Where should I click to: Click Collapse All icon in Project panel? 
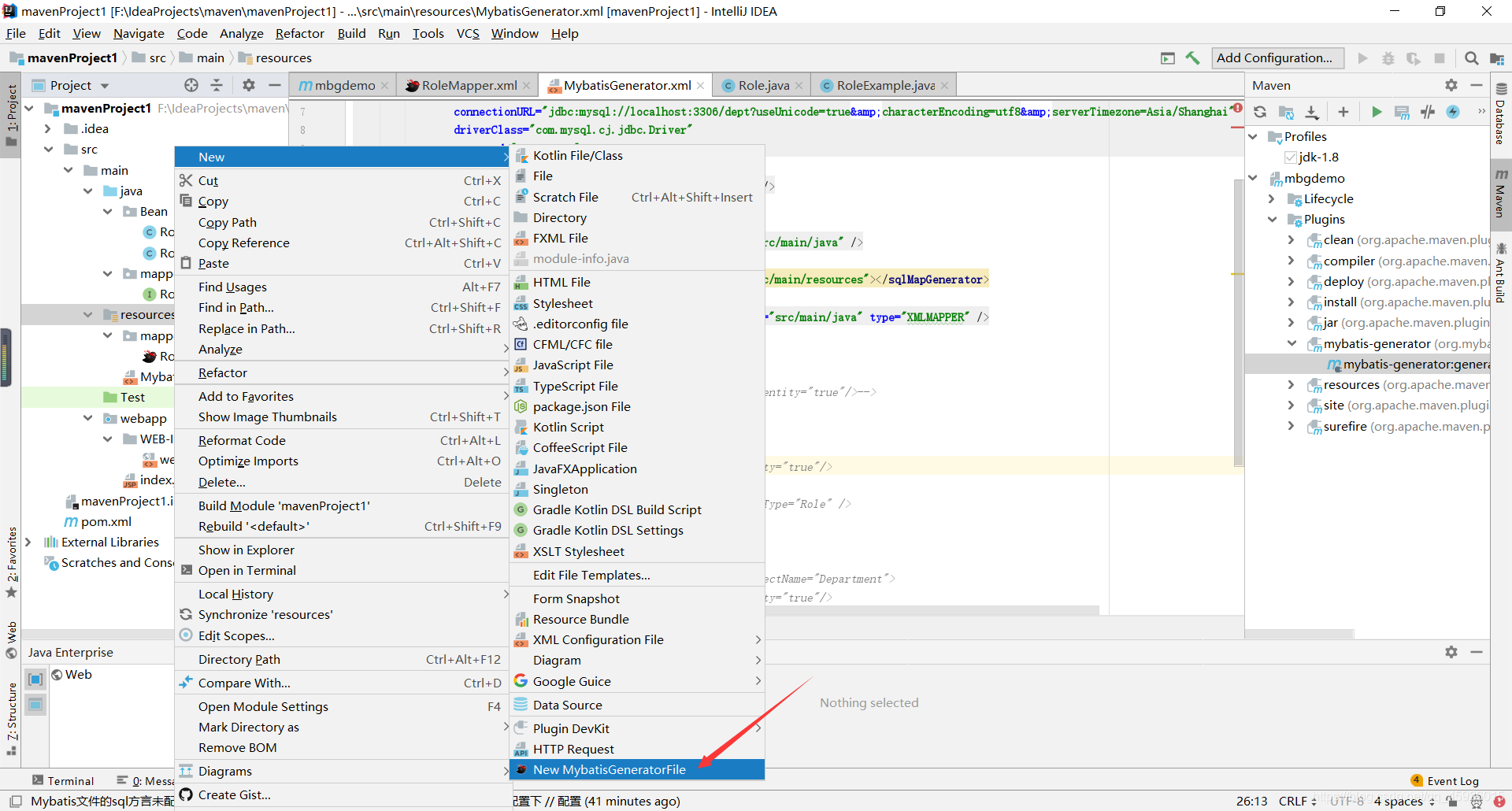[217, 85]
